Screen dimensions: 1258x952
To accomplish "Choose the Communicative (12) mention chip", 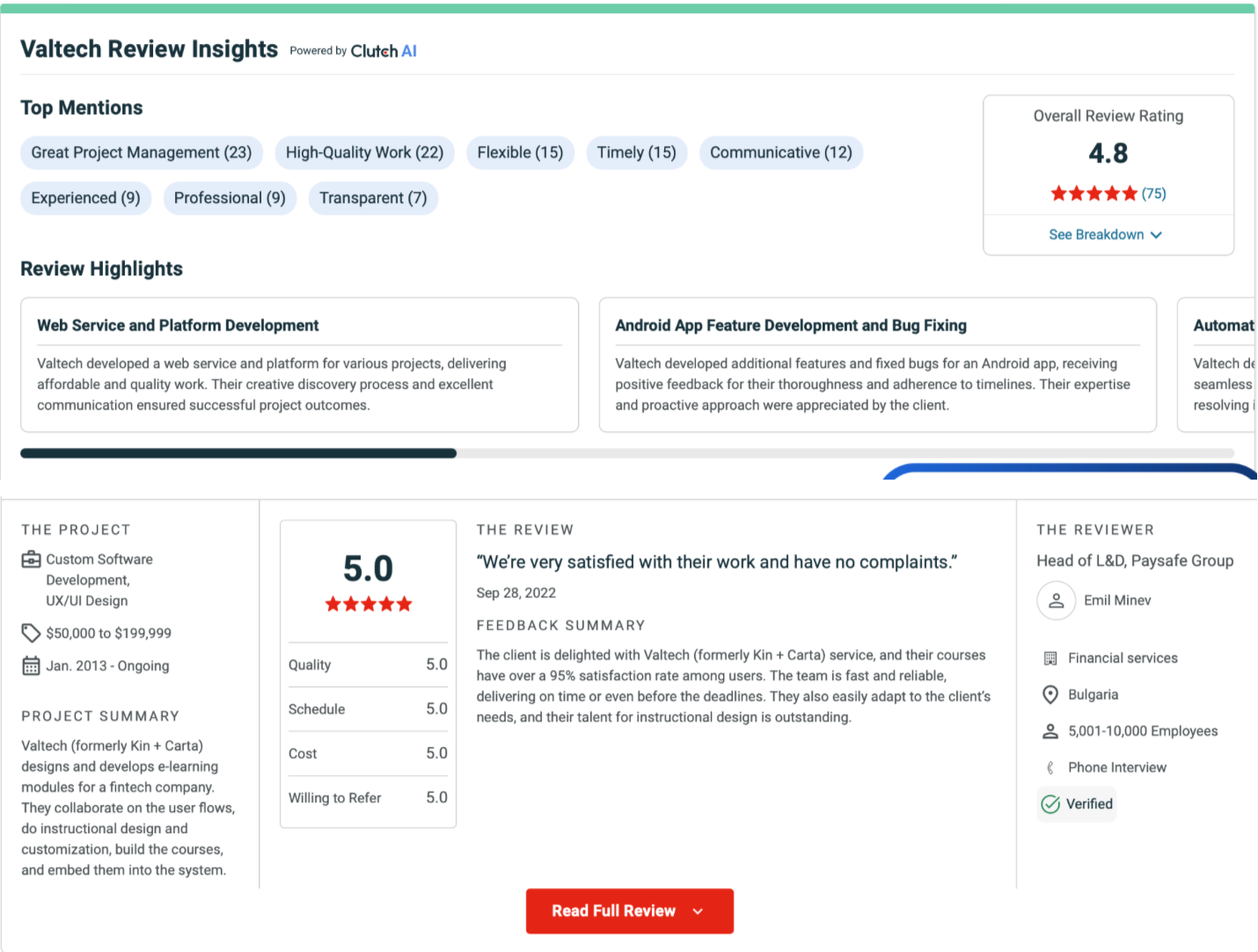I will click(x=780, y=153).
